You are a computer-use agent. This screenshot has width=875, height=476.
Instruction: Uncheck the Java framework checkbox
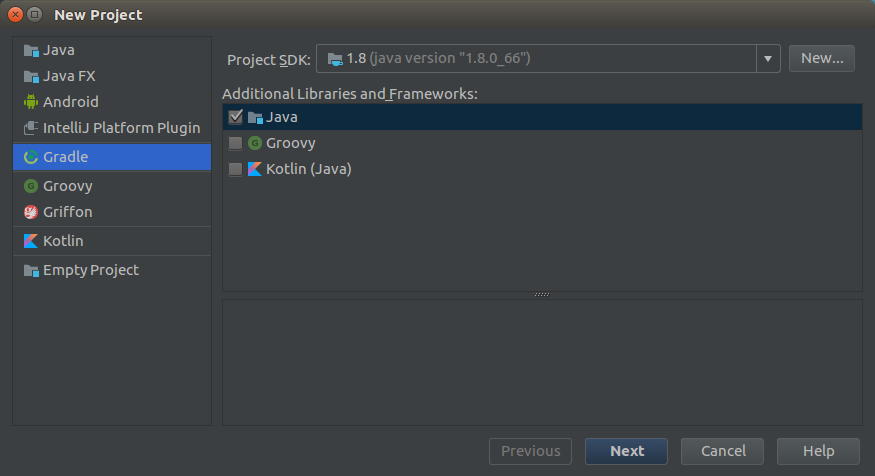tap(235, 117)
